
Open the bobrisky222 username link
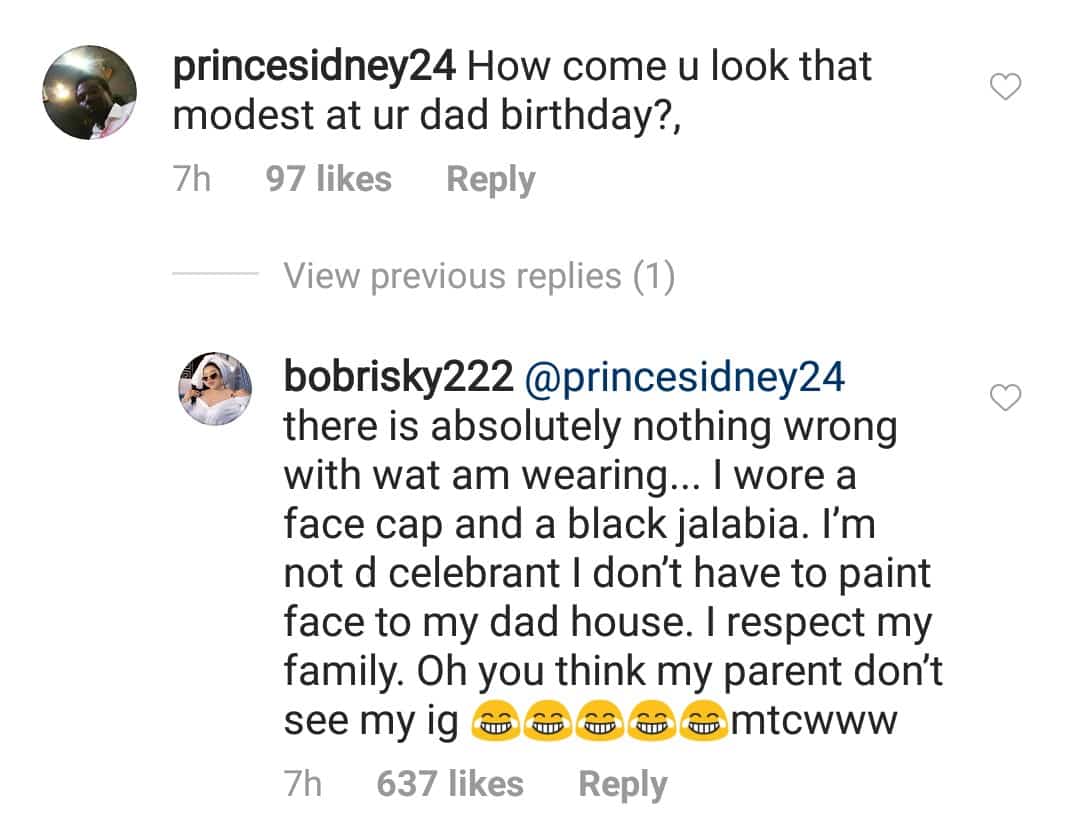click(x=399, y=377)
